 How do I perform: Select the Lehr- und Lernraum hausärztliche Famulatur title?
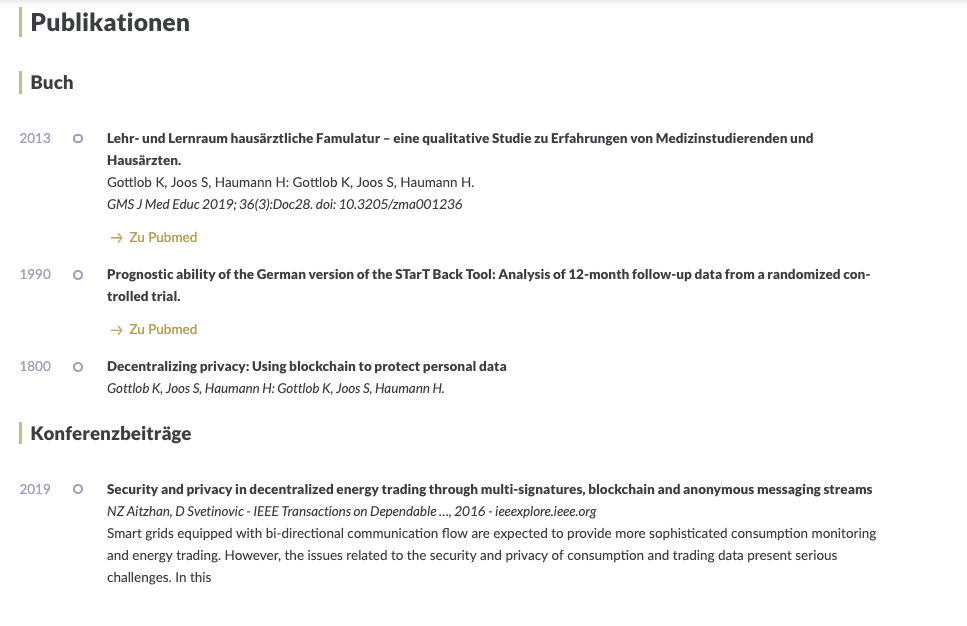pos(460,149)
